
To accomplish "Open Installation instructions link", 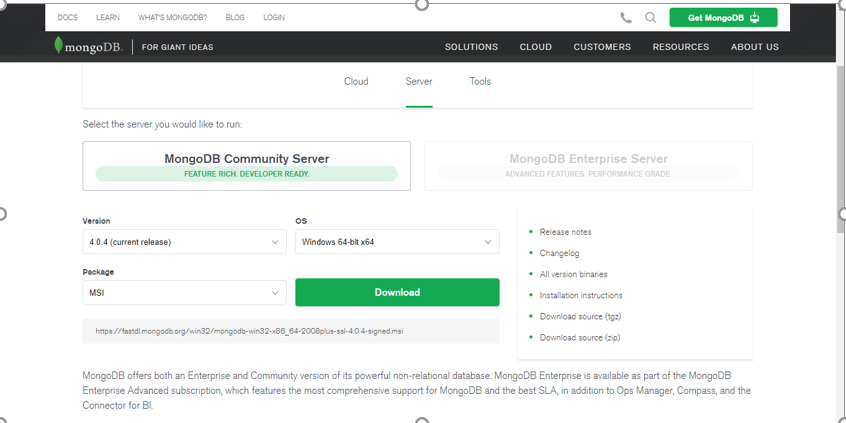I will [581, 295].
